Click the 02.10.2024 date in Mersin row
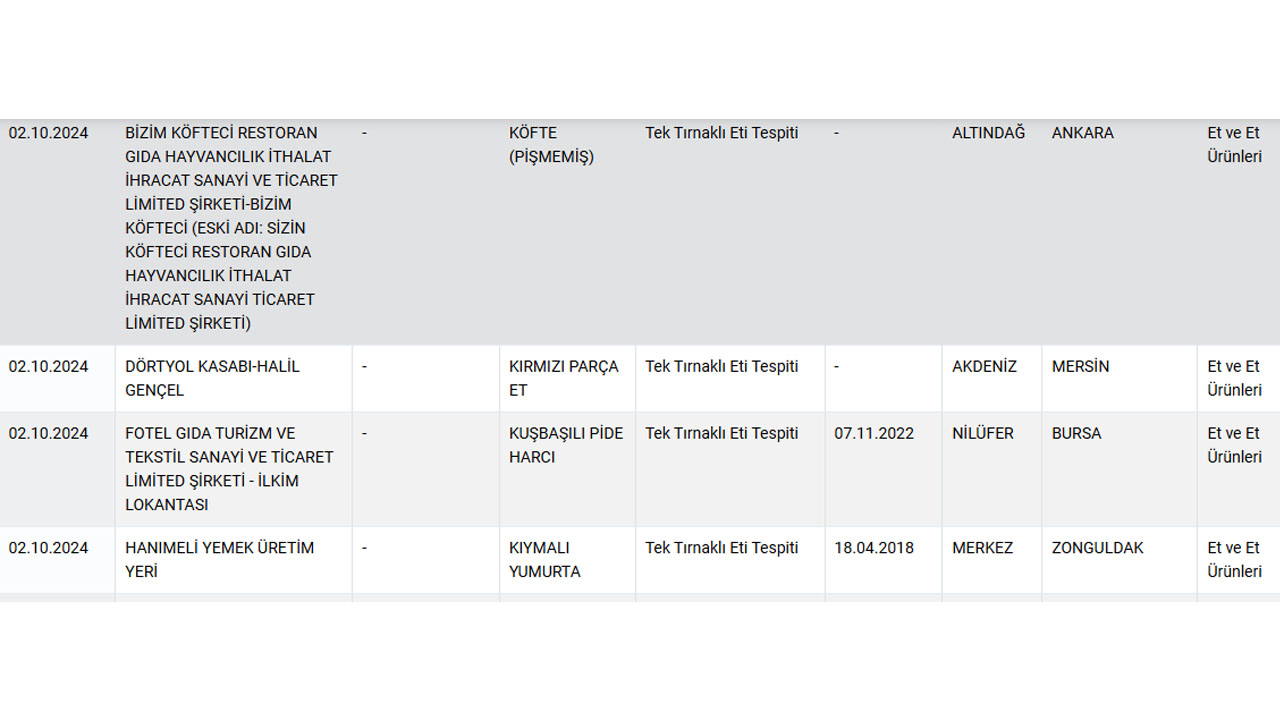Viewport: 1280px width, 720px height. [48, 367]
